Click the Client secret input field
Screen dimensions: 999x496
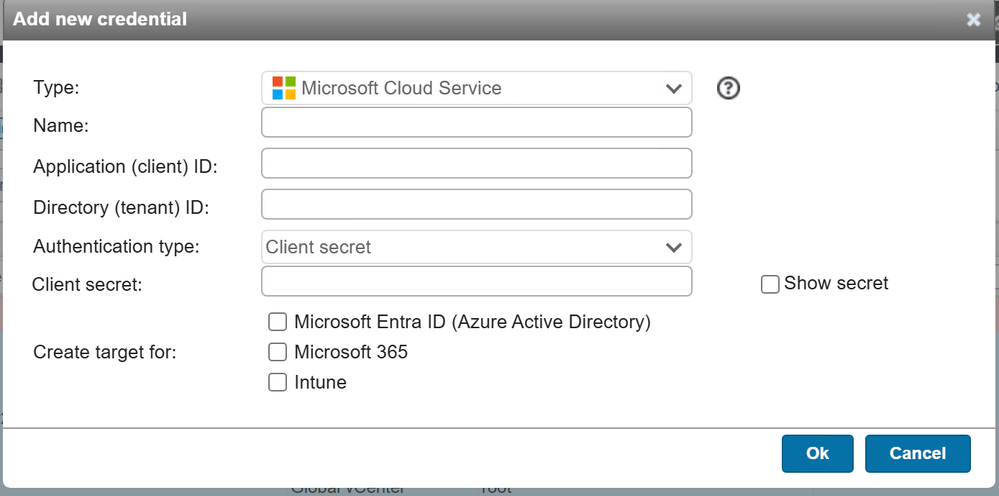click(476, 282)
